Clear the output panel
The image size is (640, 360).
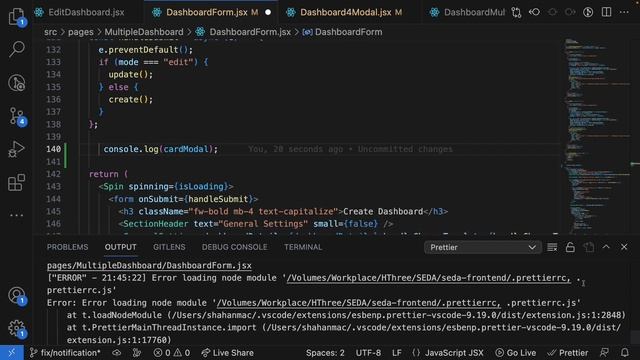(x=552, y=247)
